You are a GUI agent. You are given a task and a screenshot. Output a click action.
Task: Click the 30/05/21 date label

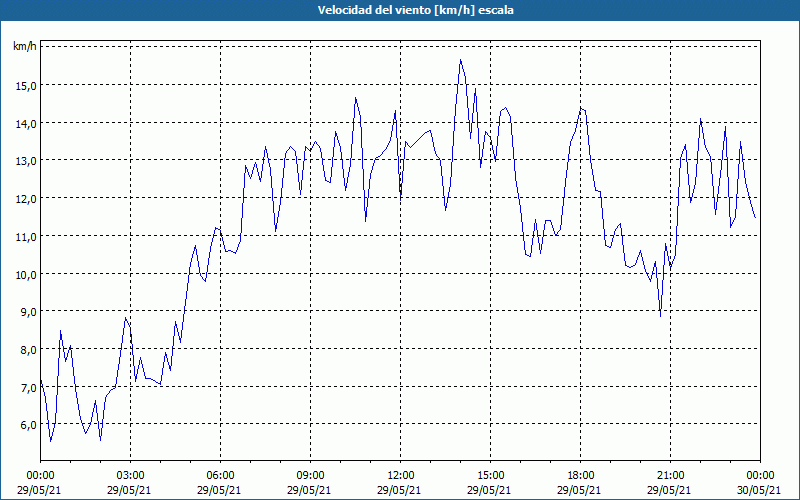tap(759, 490)
